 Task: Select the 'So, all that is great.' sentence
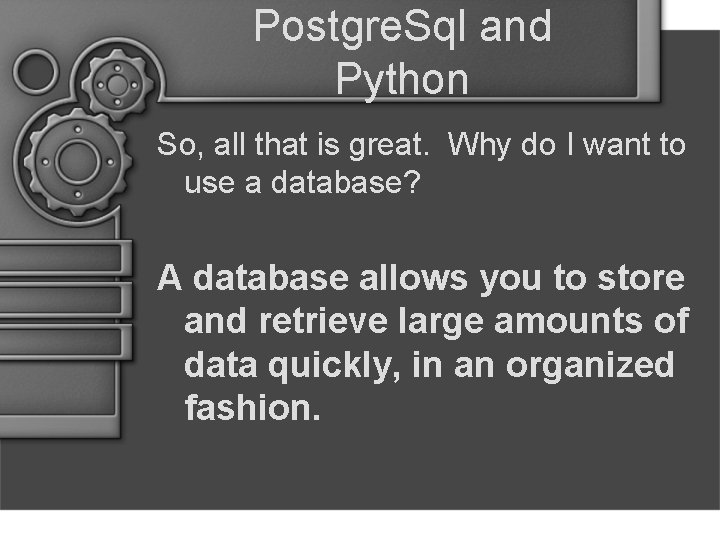pos(293,145)
